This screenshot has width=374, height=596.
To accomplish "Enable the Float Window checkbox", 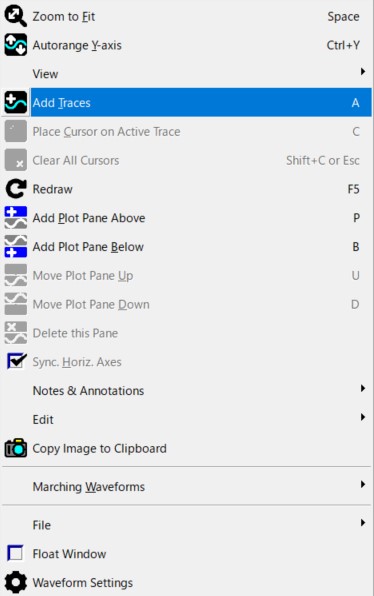I will point(15,553).
